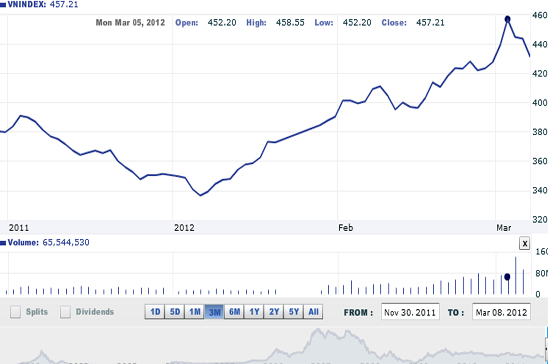Click the 400 price axis label

point(540,103)
